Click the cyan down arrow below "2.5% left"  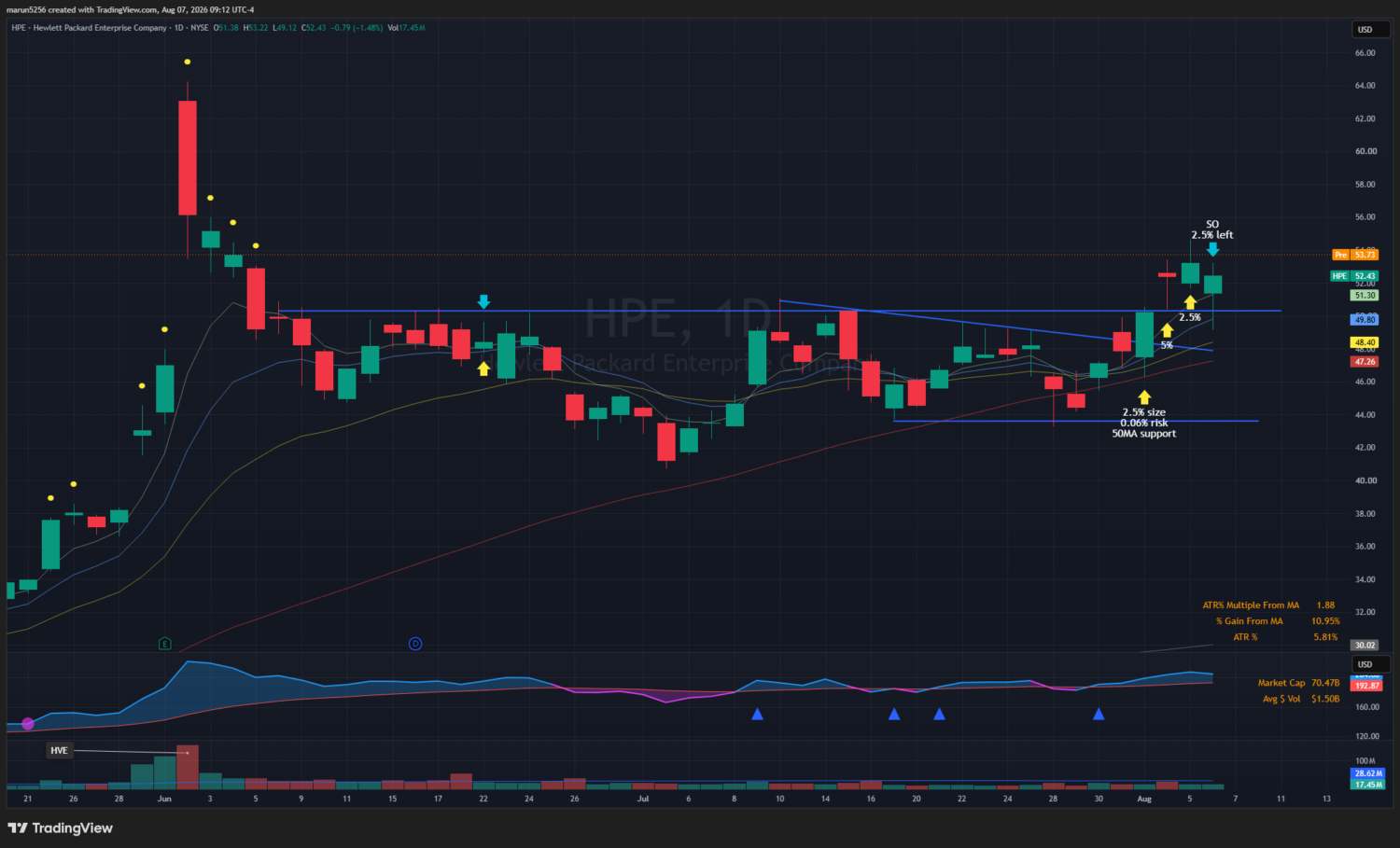1212,249
